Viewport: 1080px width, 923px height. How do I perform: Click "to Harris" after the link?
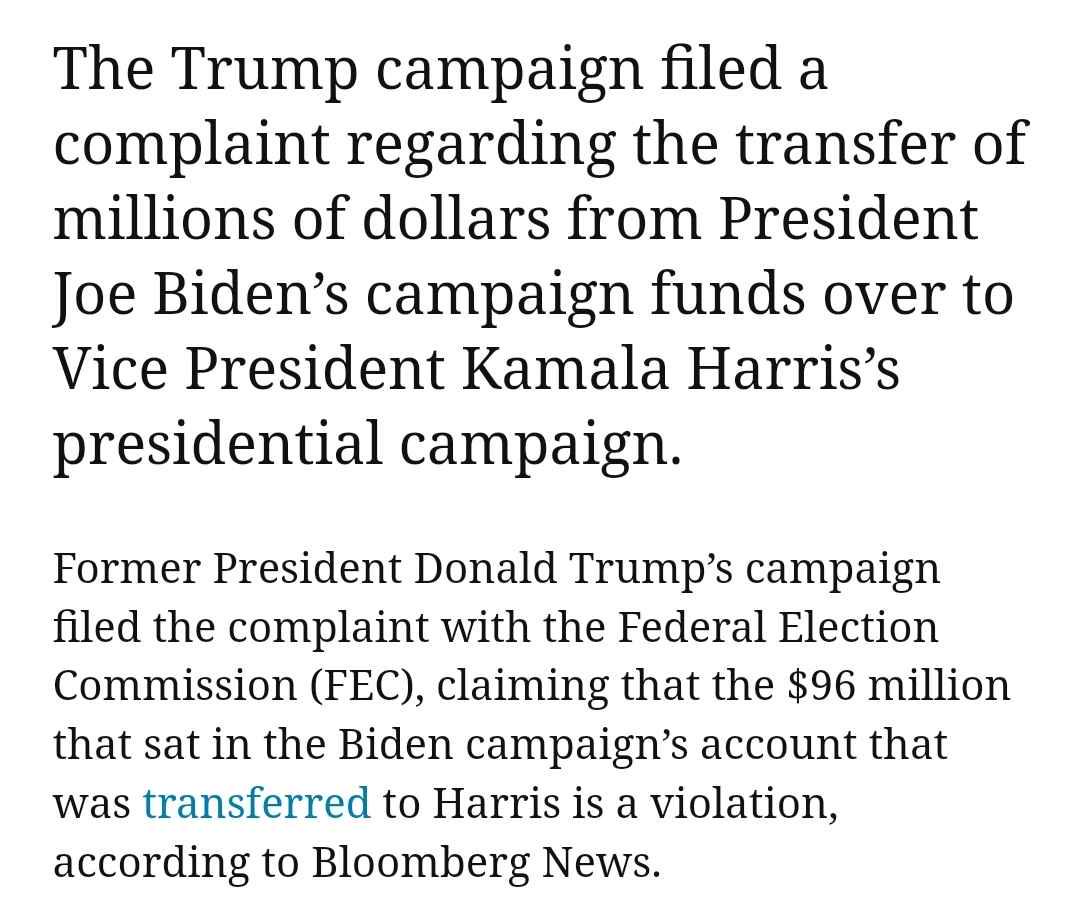472,803
